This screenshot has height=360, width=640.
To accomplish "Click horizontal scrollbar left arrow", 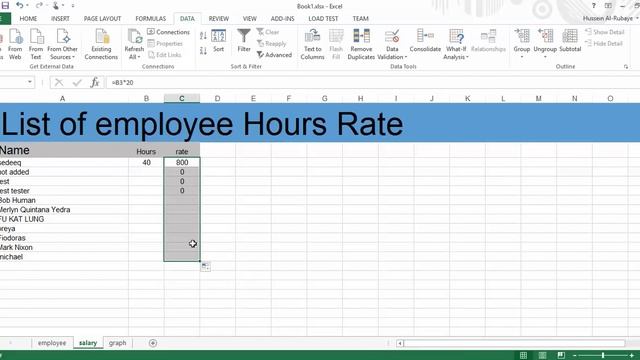I will [400, 343].
